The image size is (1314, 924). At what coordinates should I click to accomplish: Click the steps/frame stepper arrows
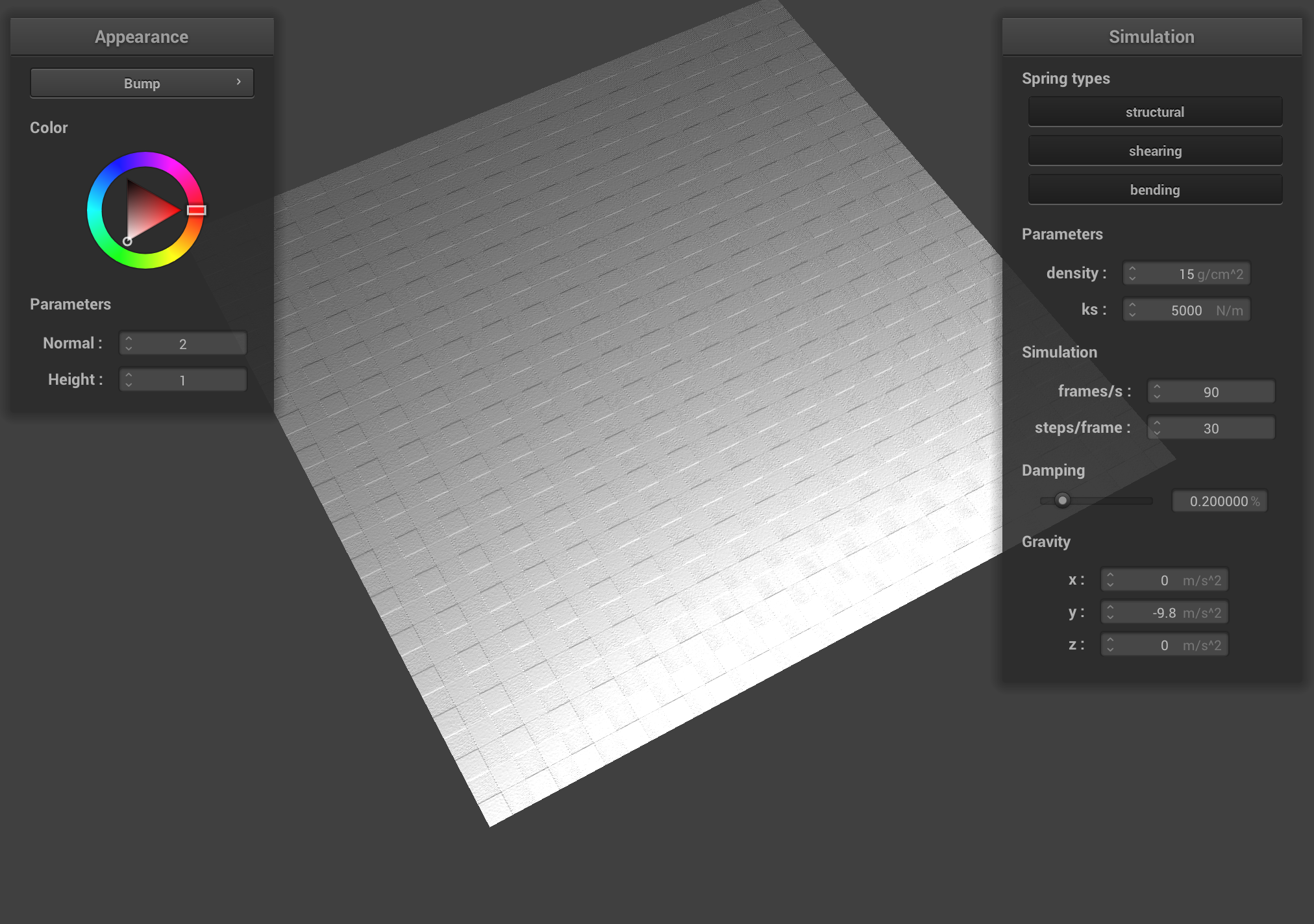pyautogui.click(x=1157, y=428)
